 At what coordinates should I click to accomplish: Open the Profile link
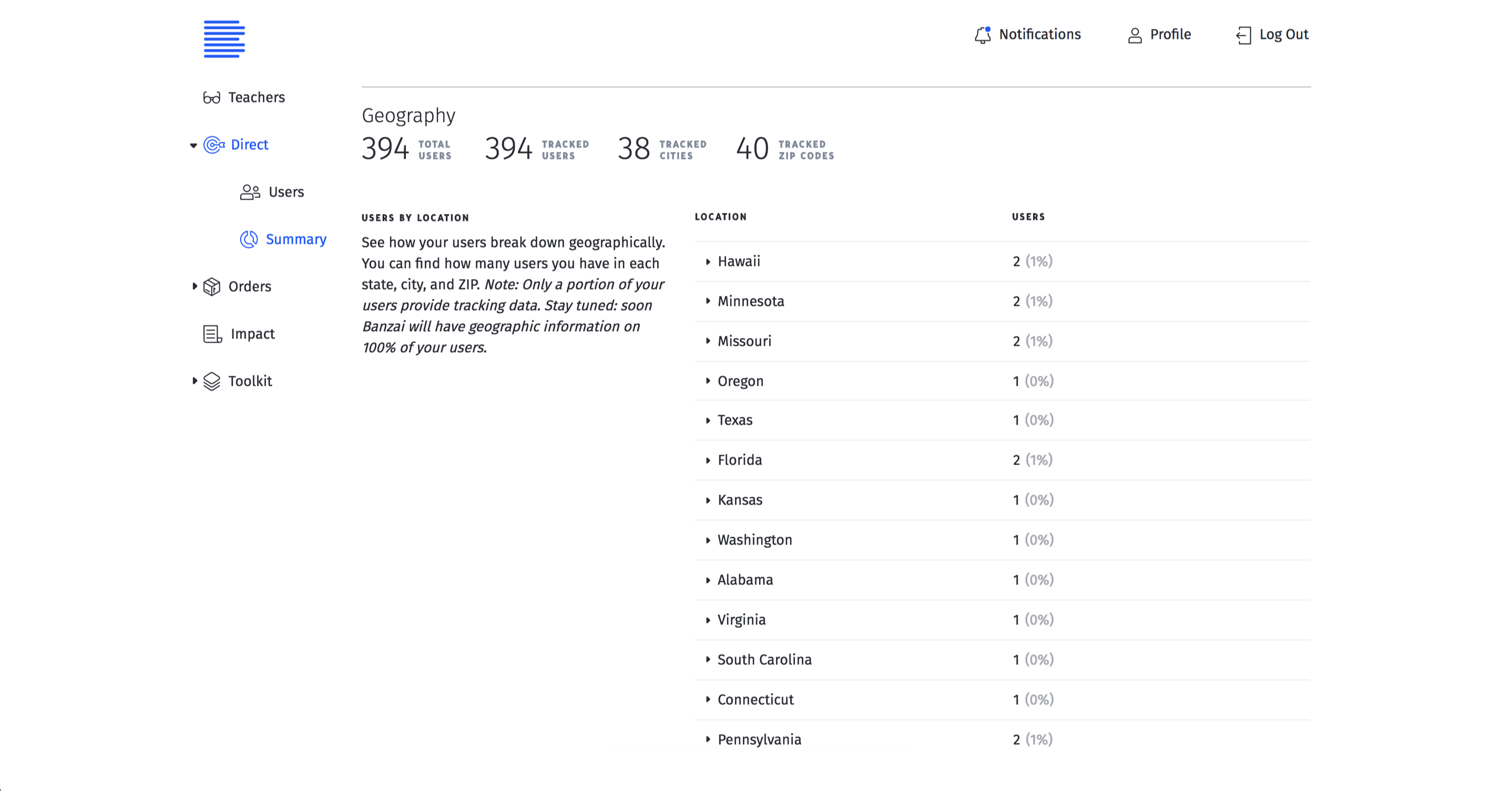(1170, 35)
